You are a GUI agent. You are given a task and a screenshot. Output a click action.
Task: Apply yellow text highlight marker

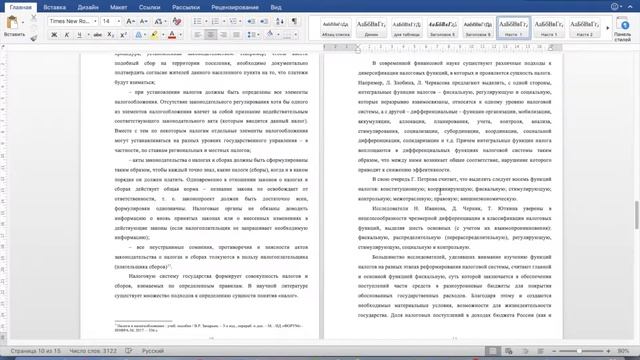[154, 35]
